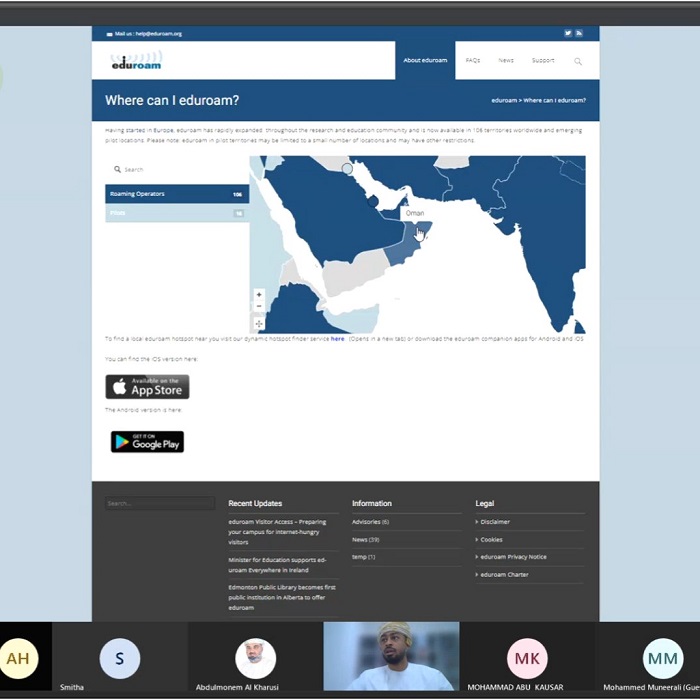Select Abdulmonem Al Kharusi participant tile
Image resolution: width=700 pixels, height=700 pixels.
pos(255,656)
